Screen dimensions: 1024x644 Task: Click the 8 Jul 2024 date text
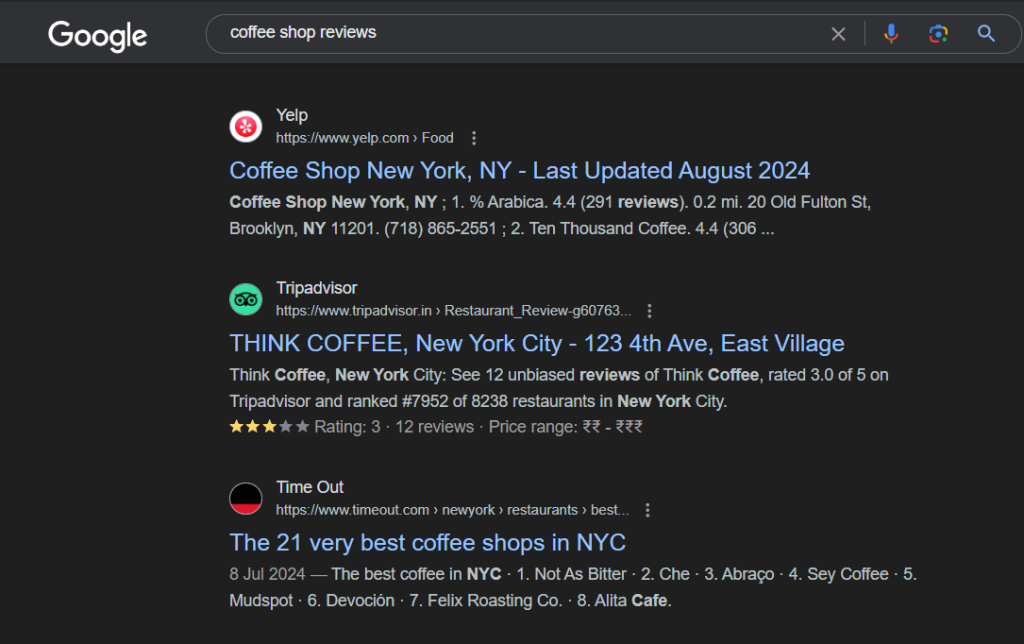pyautogui.click(x=267, y=574)
